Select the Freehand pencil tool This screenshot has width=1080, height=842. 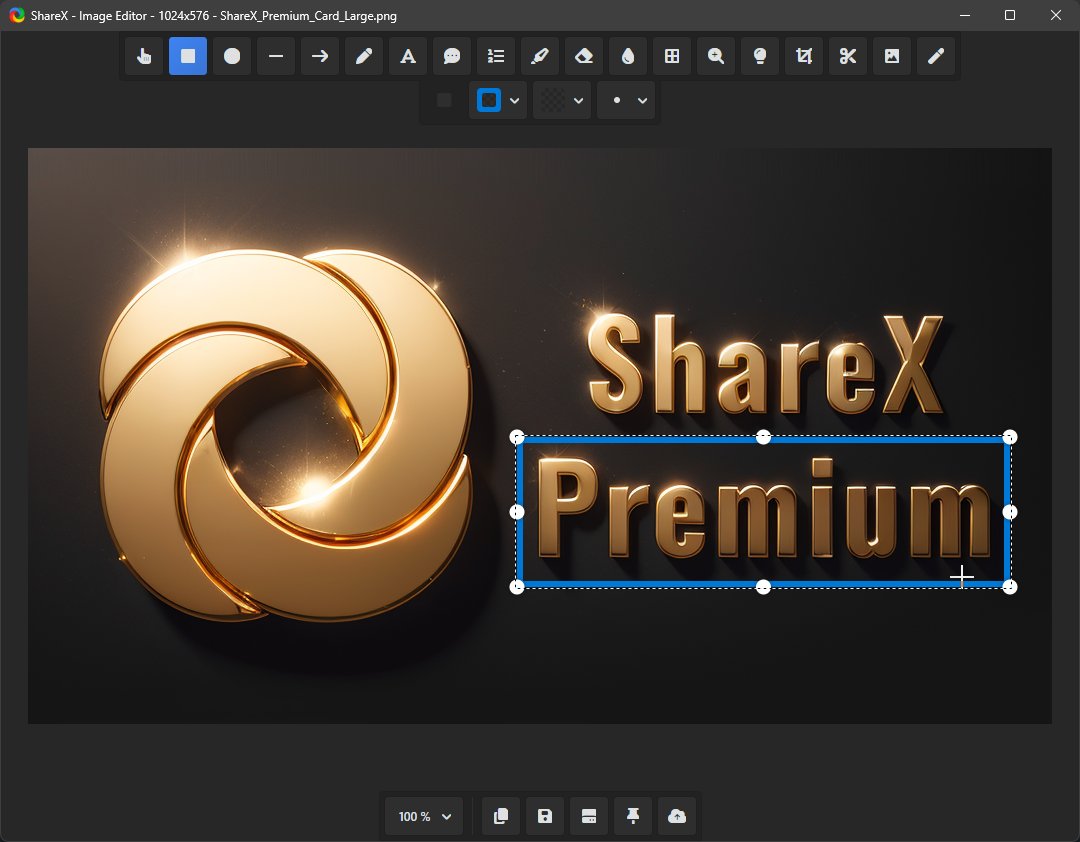coord(363,56)
